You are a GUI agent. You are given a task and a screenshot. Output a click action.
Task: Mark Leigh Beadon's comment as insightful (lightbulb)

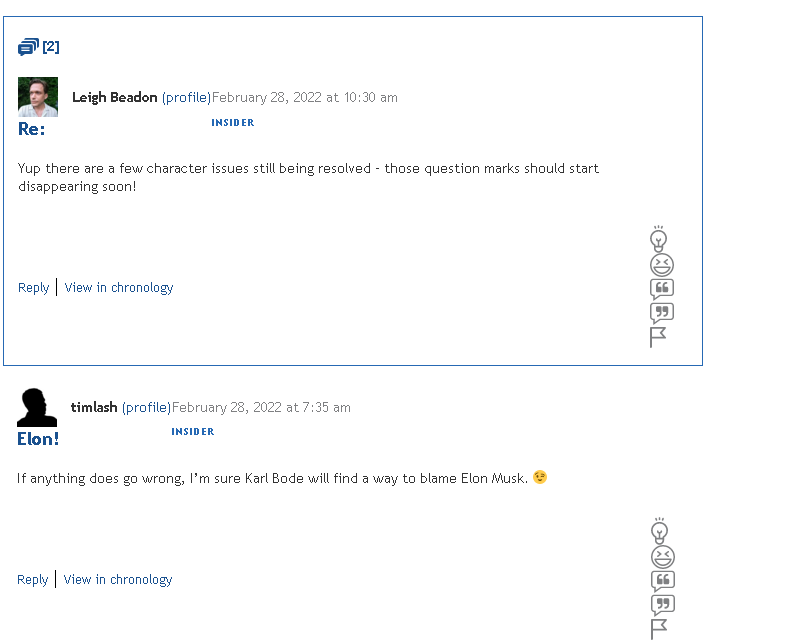tap(659, 239)
